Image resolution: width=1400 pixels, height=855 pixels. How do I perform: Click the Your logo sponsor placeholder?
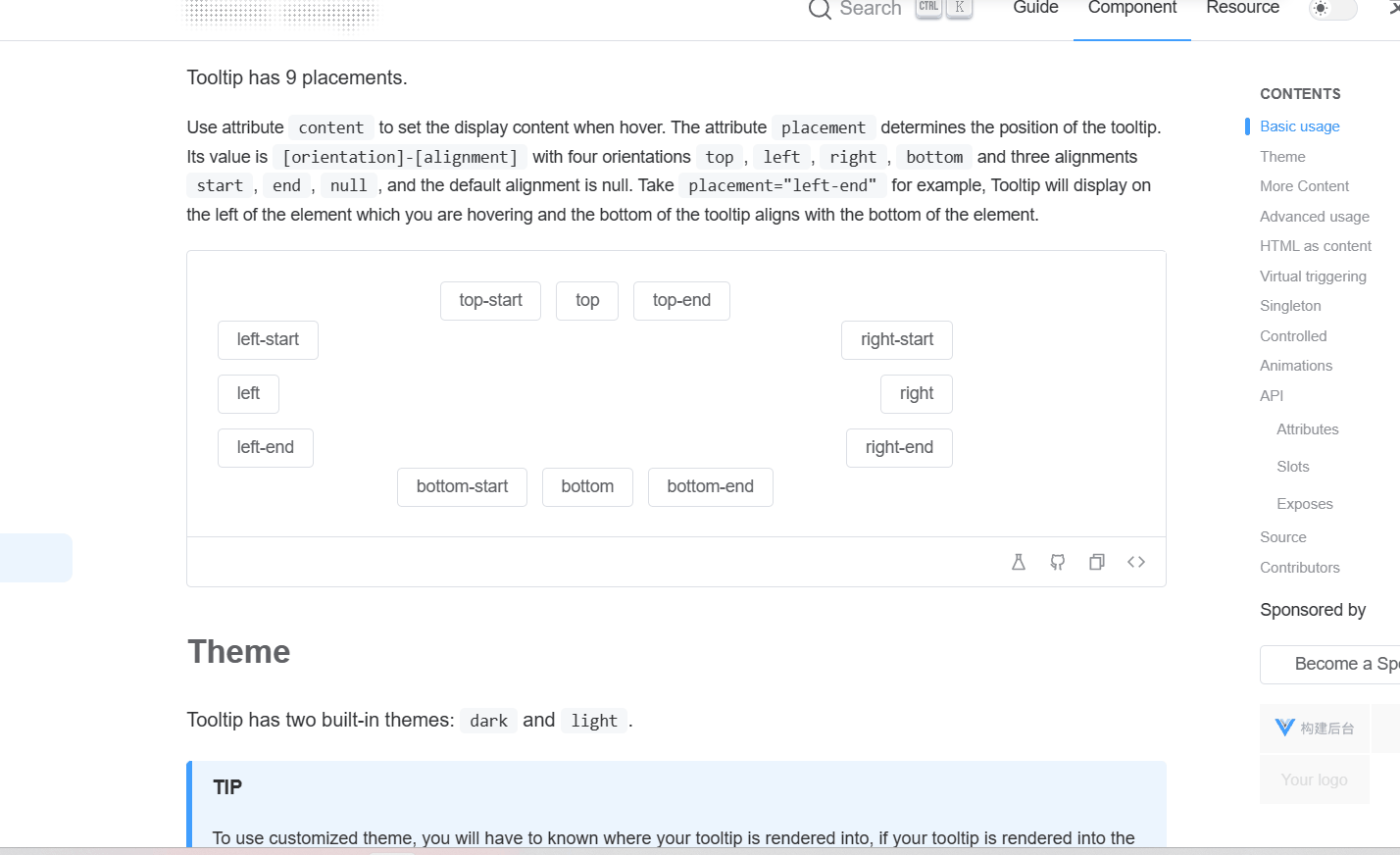point(1314,780)
